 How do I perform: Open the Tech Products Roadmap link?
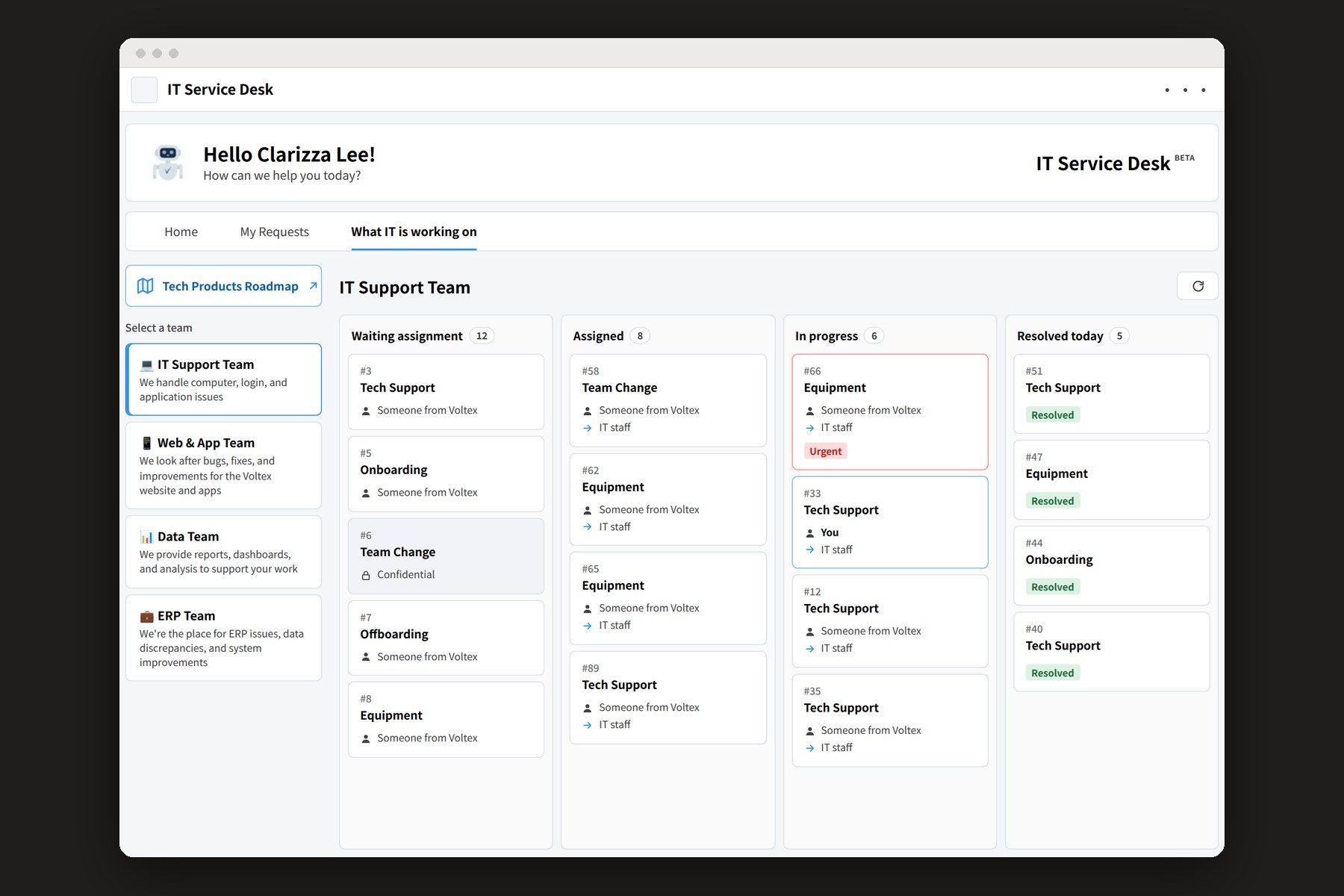point(223,286)
